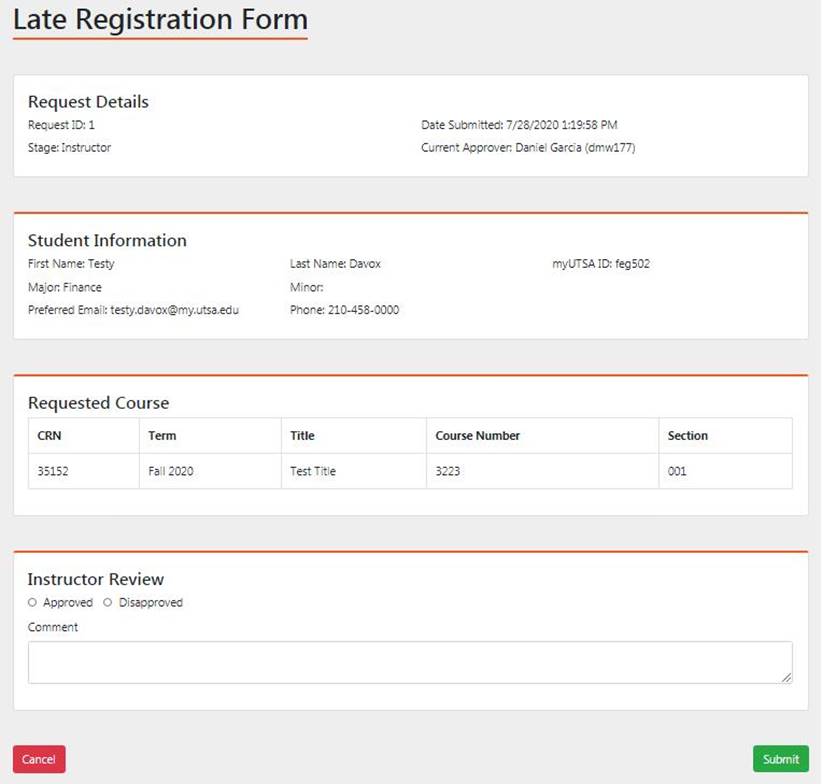Click the preferred email testy.davox@my.utsa.edu
The width and height of the screenshot is (822, 784).
174,310
